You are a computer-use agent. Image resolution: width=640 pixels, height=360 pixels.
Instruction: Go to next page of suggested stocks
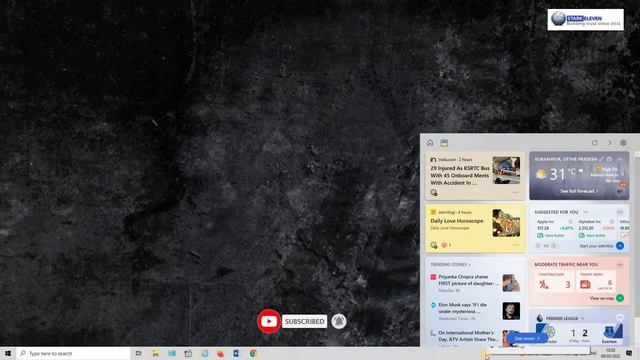pos(554,246)
